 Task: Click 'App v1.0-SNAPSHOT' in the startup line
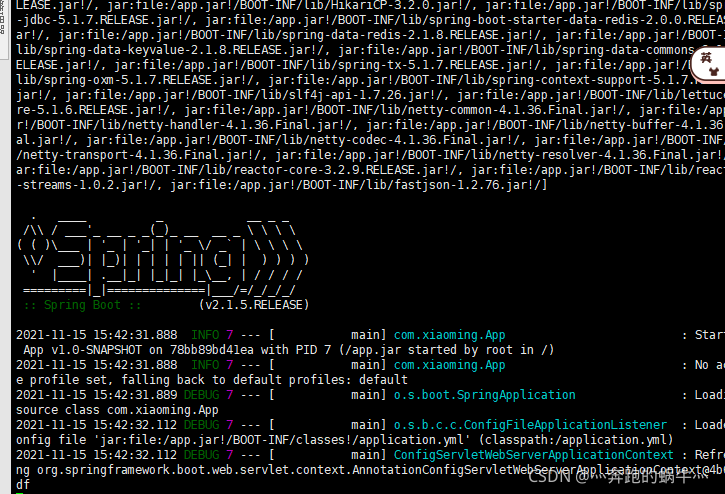pos(82,350)
